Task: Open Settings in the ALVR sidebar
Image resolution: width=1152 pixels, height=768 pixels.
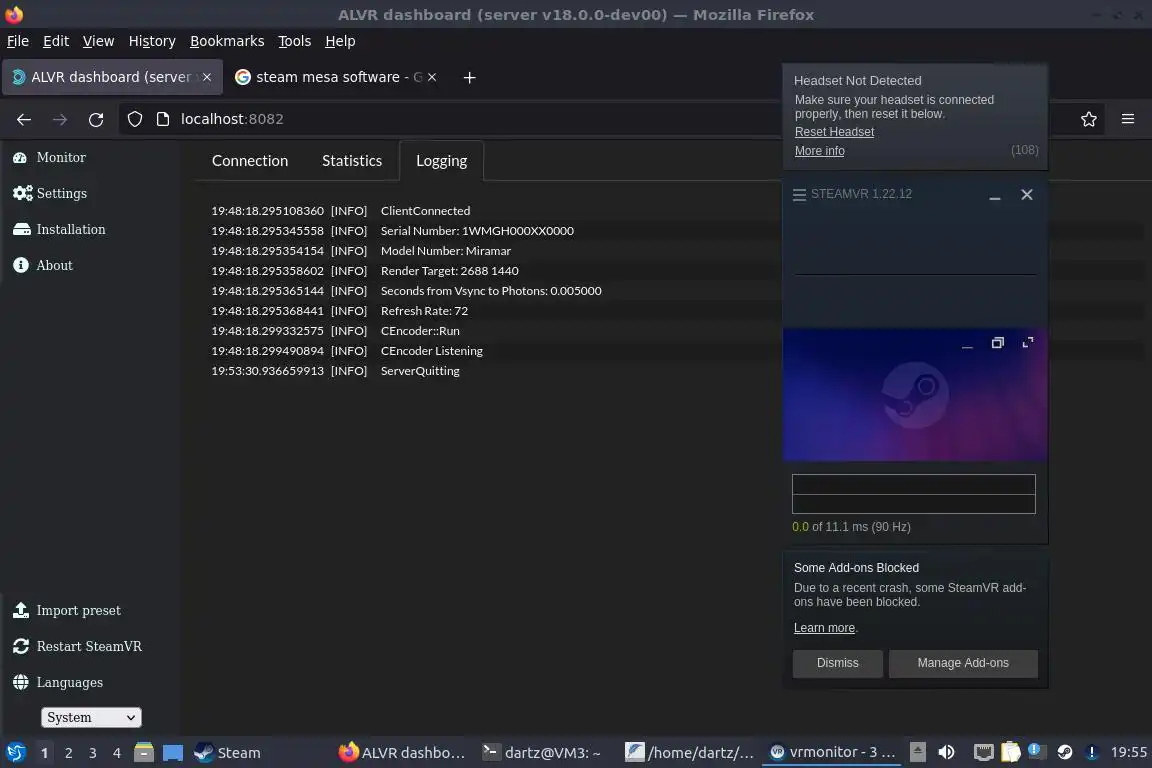Action: [x=49, y=193]
